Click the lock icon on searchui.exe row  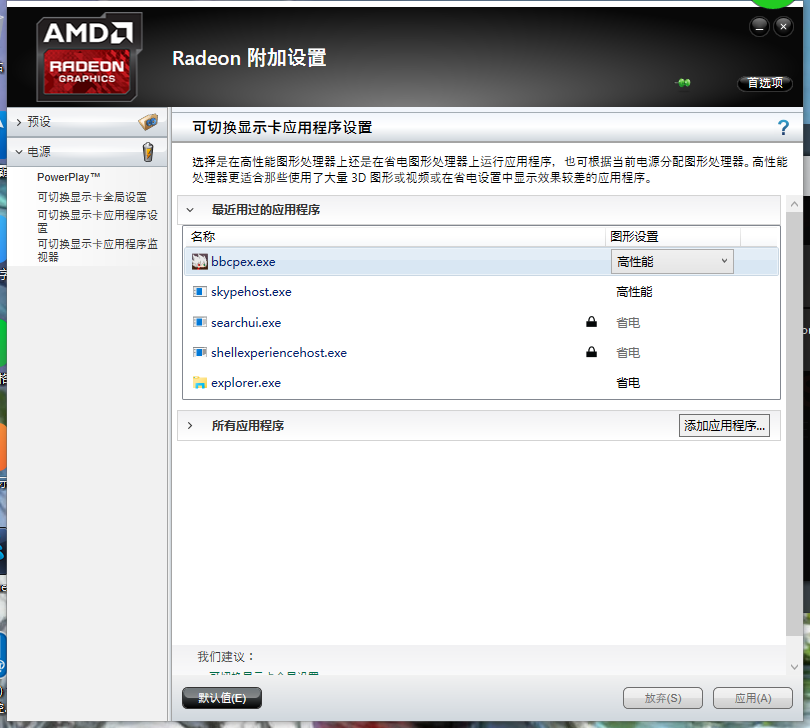(591, 322)
